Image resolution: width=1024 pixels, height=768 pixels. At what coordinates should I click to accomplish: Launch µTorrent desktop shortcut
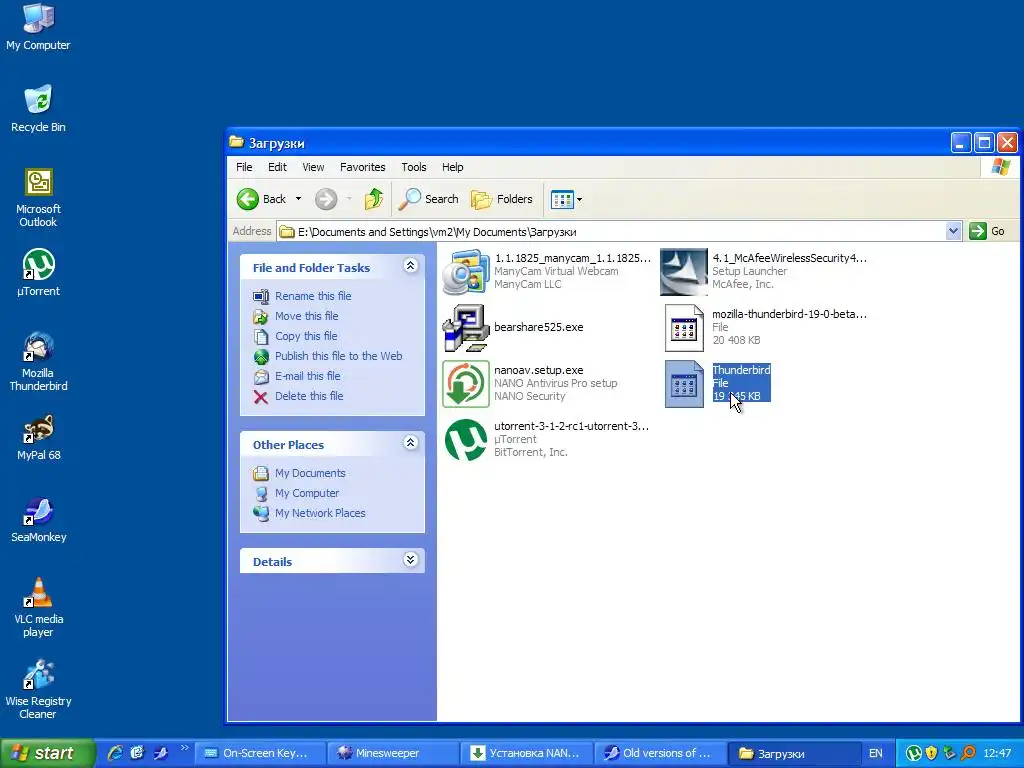coord(38,272)
